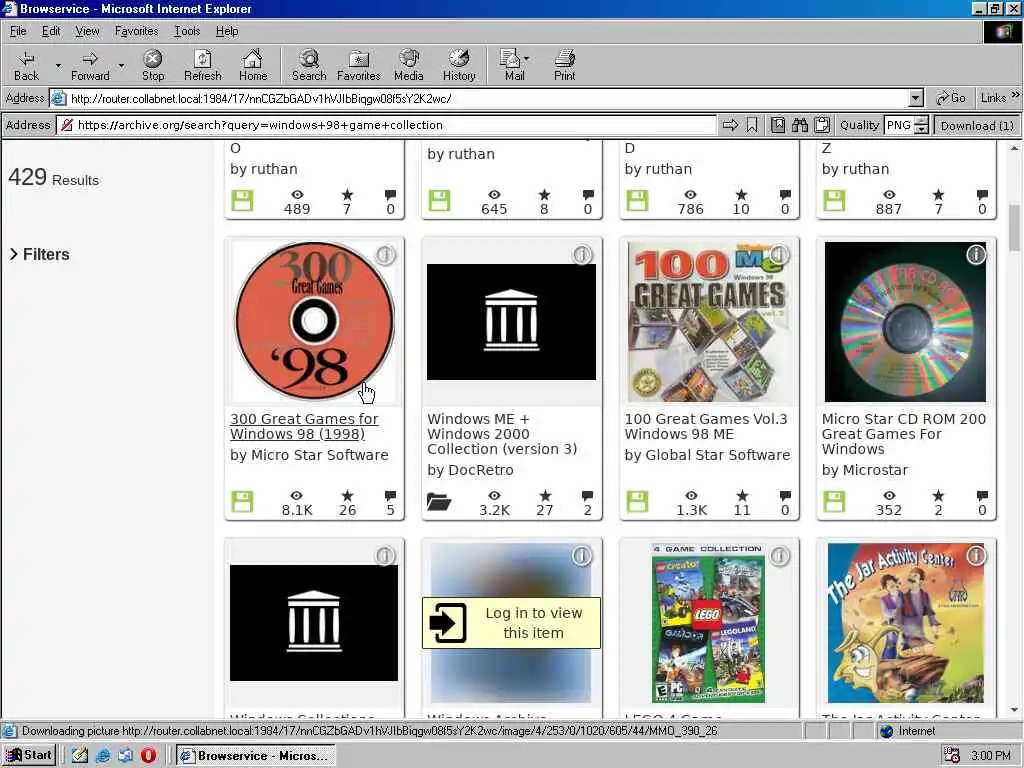Click star icon above 26 on 300 Great Games card
This screenshot has height=768, width=1024.
pyautogui.click(x=347, y=495)
